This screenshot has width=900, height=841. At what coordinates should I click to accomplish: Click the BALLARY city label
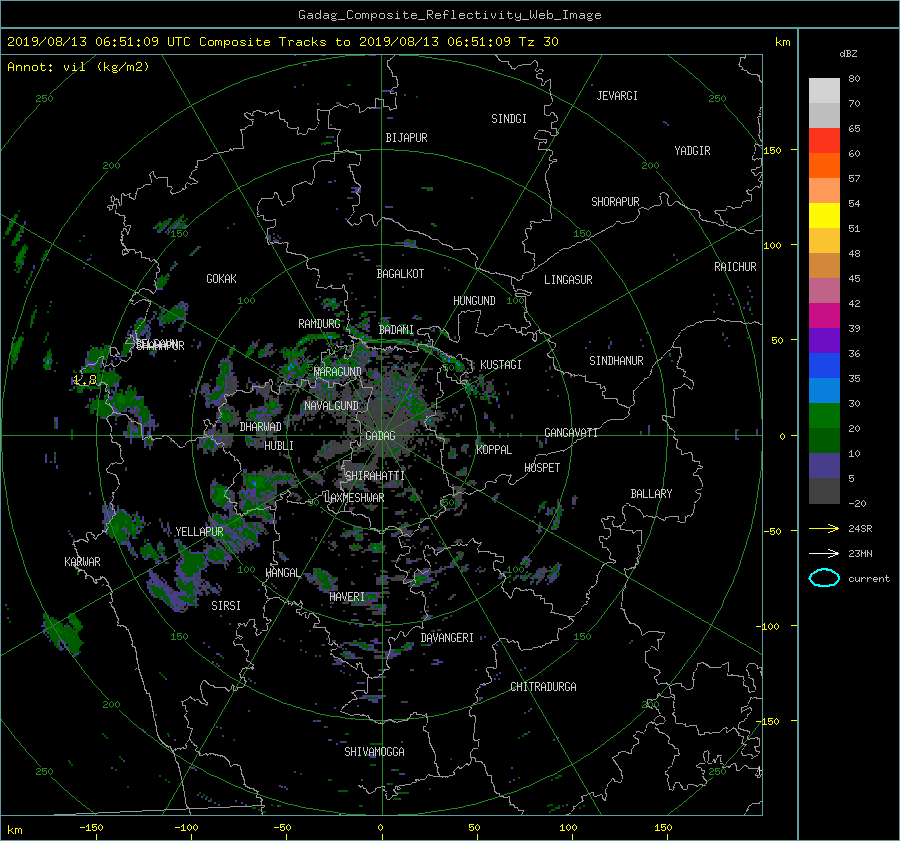point(651,494)
